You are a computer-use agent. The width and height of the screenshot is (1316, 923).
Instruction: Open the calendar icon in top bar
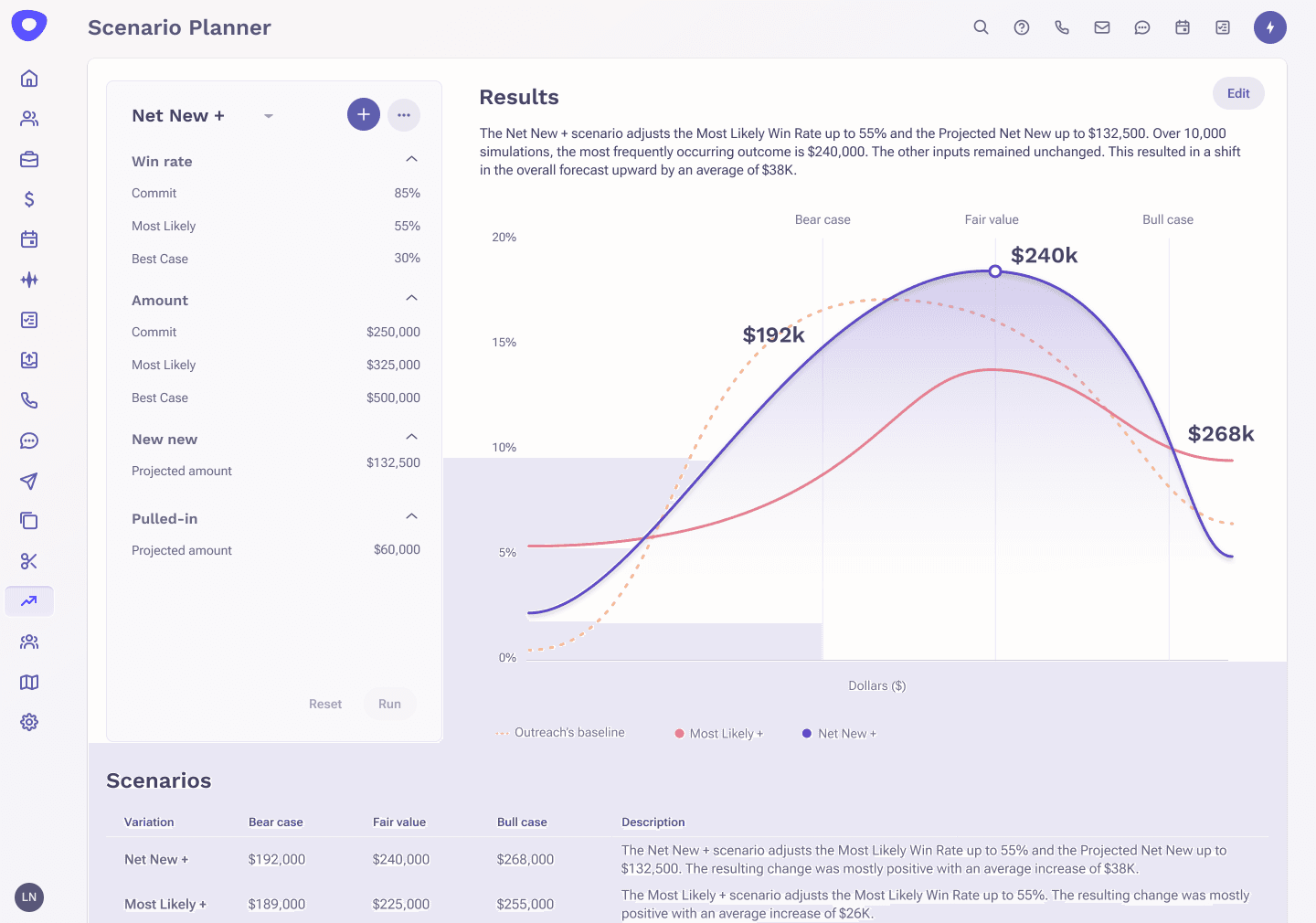[1183, 27]
